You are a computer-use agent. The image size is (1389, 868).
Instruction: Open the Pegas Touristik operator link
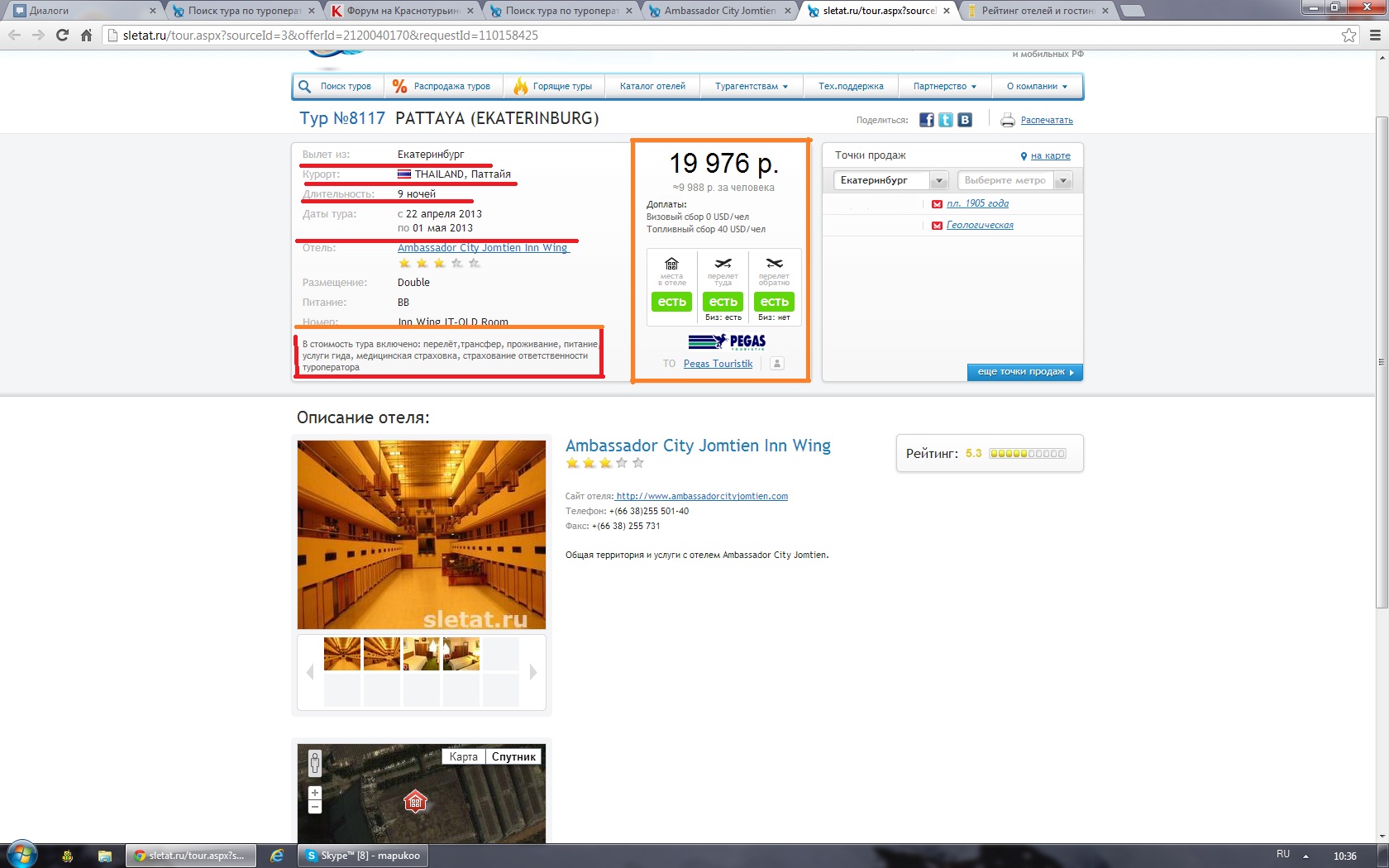click(718, 364)
